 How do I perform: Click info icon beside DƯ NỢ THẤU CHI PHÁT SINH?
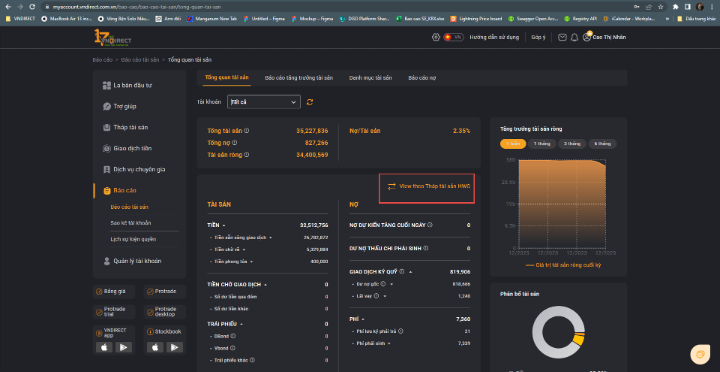tap(426, 248)
